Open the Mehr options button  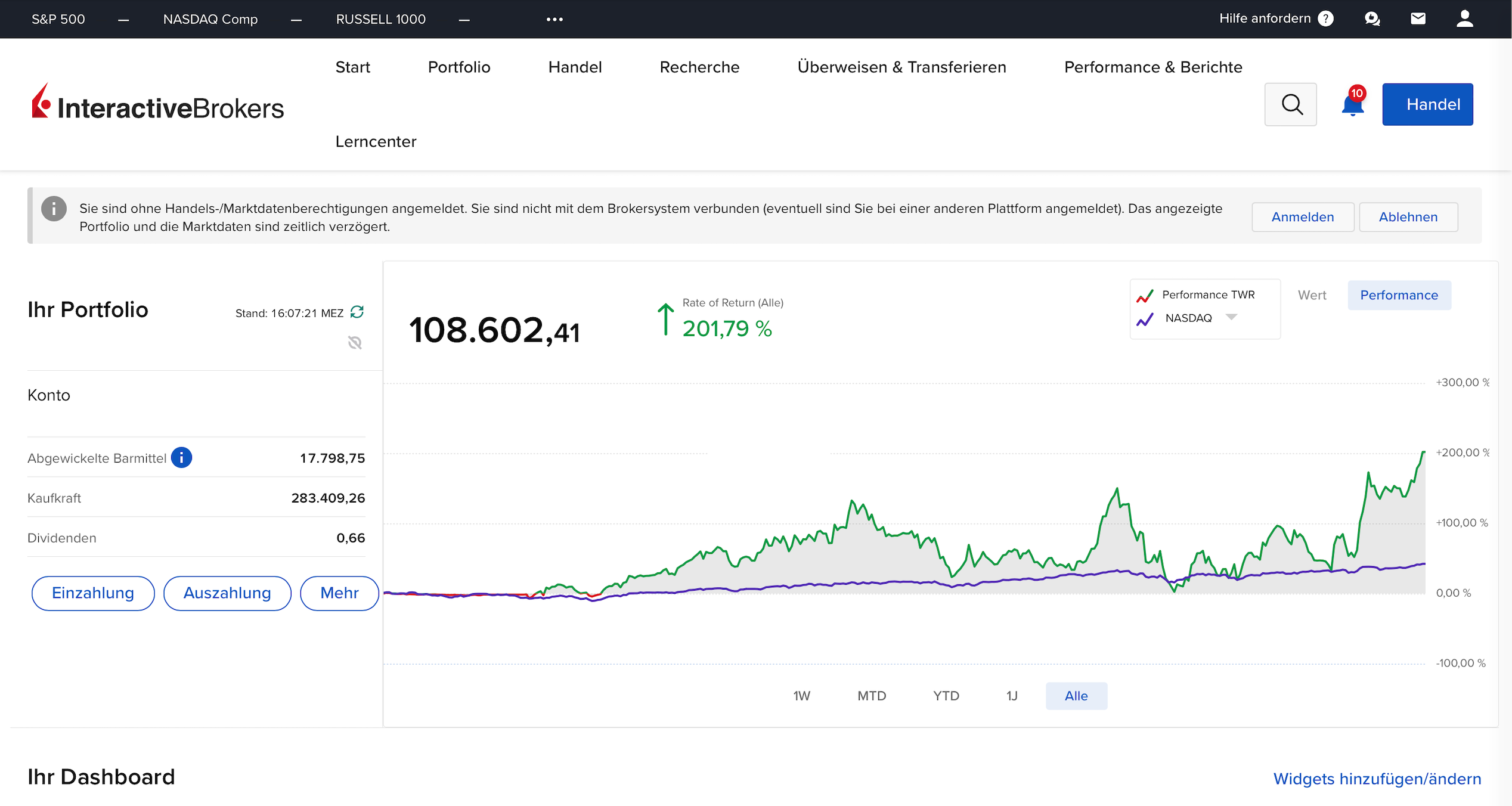pos(339,593)
